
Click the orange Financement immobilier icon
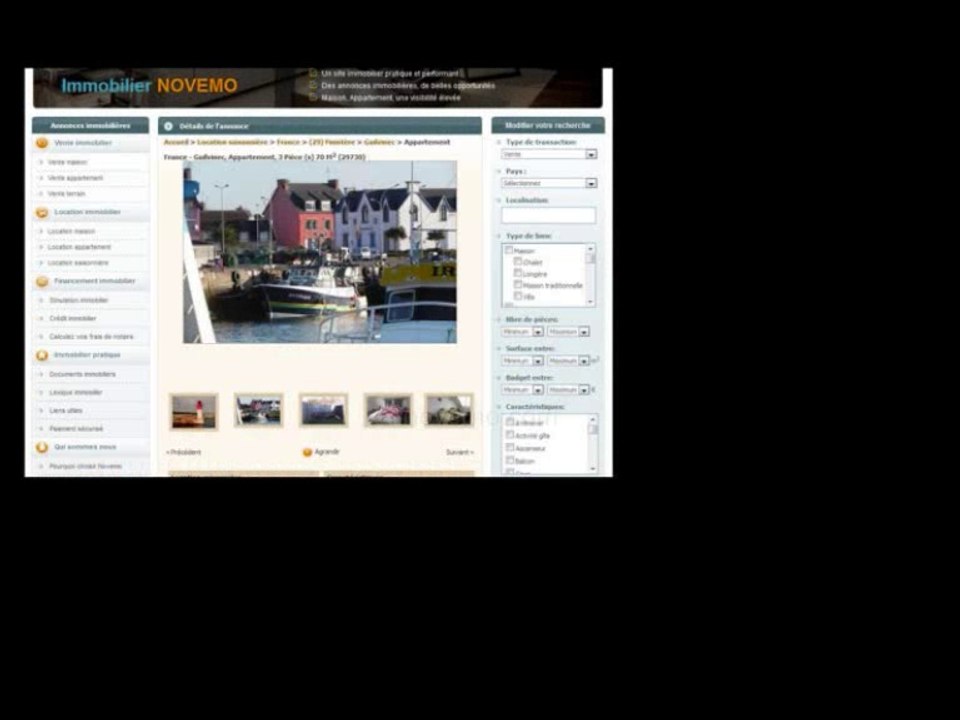click(42, 282)
